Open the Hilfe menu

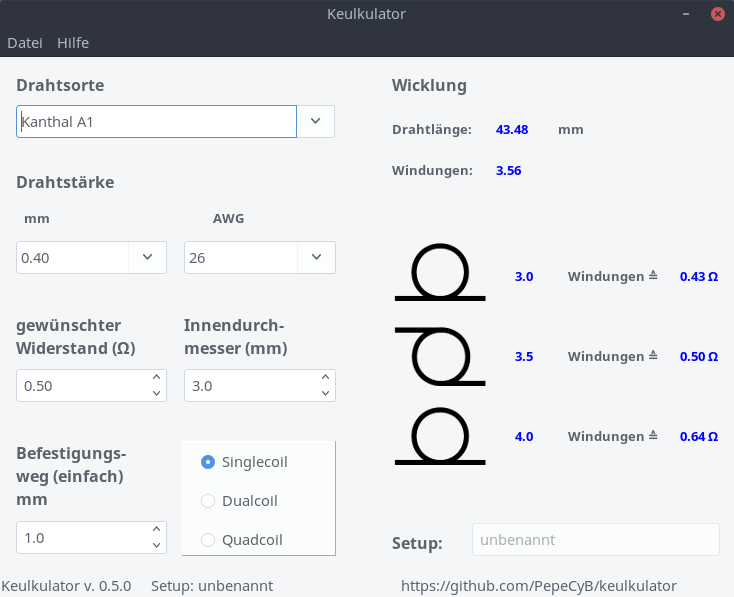click(x=73, y=43)
